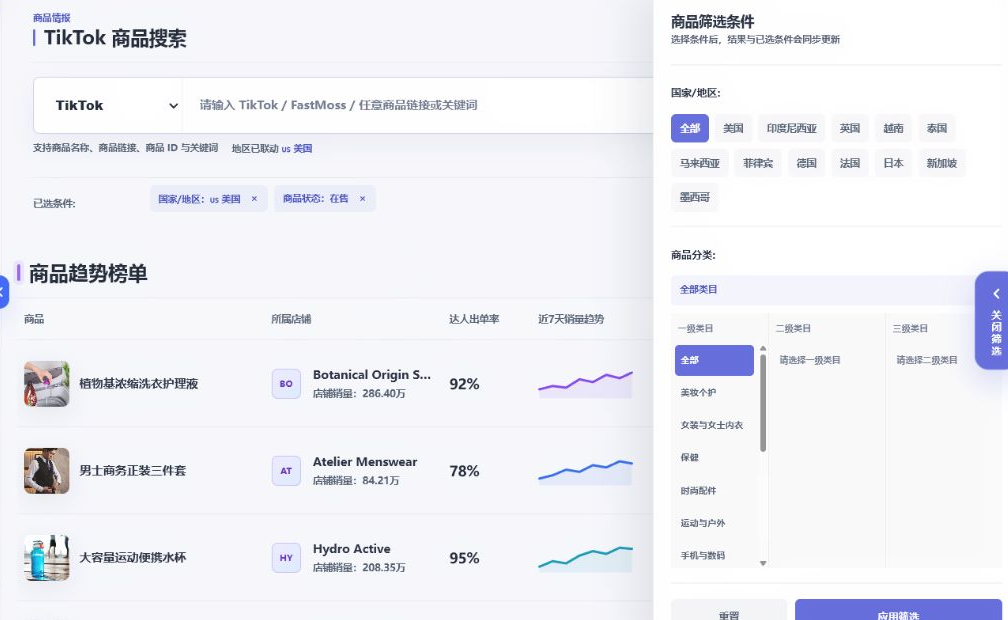Image resolution: width=1008 pixels, height=620 pixels.
Task: Click the 重置 reset button
Action: coord(729,611)
